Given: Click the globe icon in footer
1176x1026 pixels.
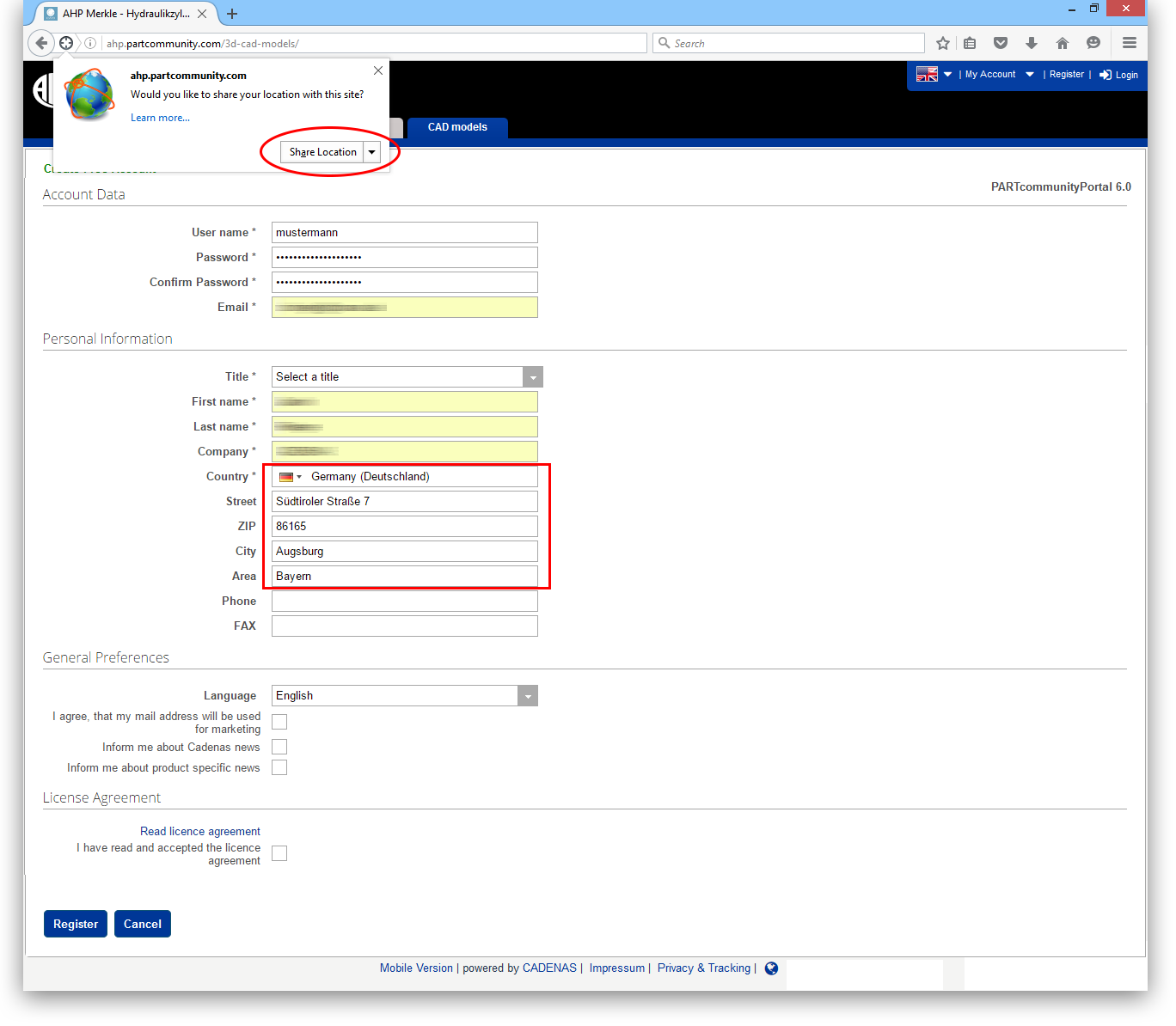Looking at the screenshot, I should (x=771, y=968).
